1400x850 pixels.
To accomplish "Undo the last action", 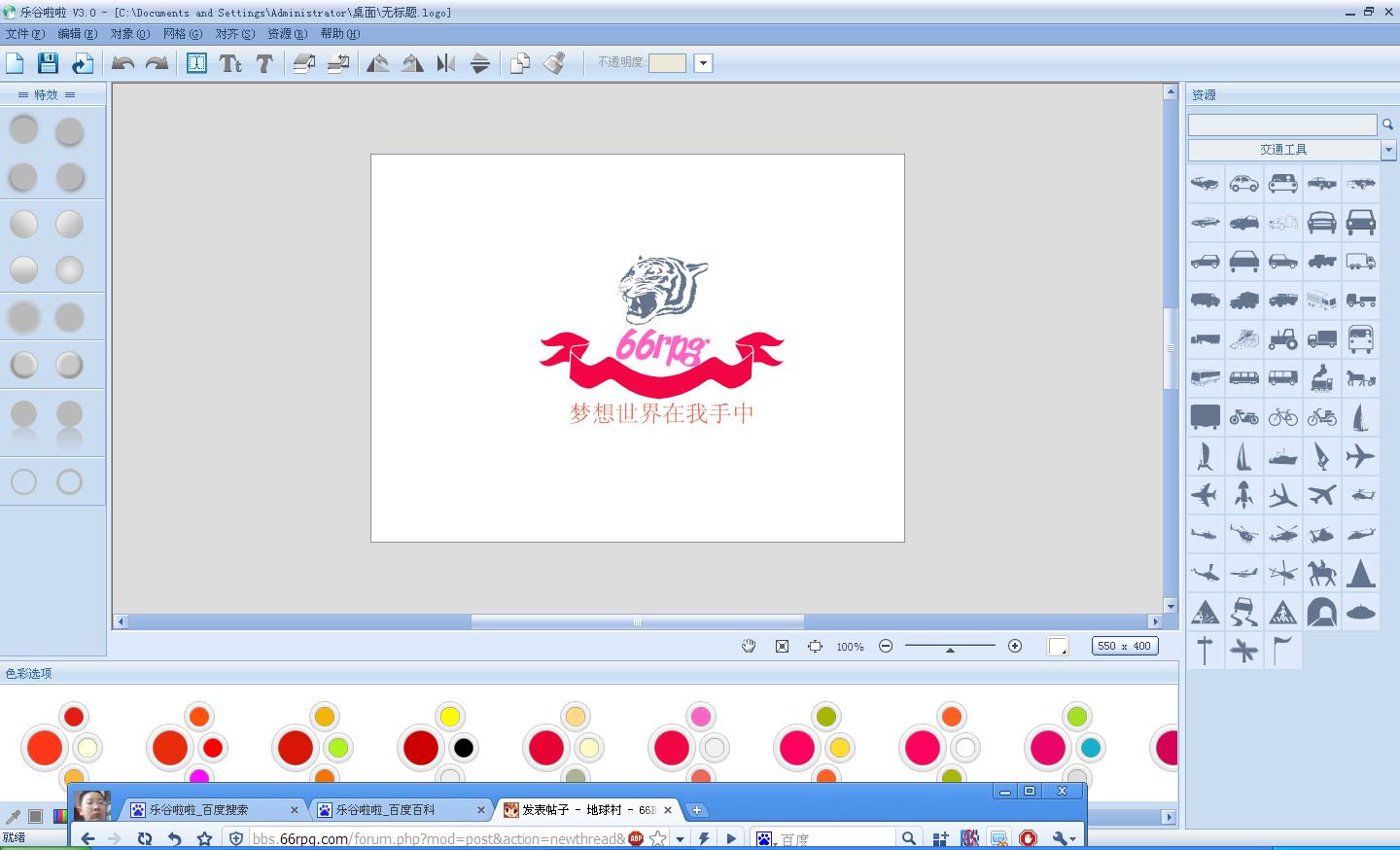I will click(122, 63).
